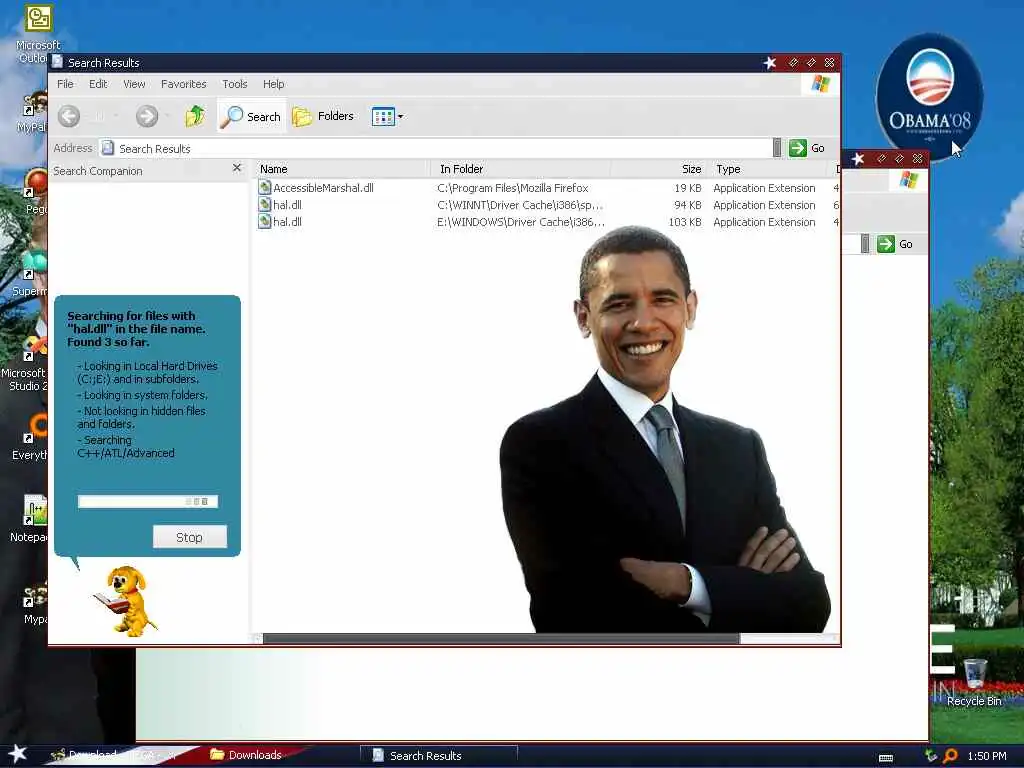Open the Recycle Bin
This screenshot has width=1024, height=768.
click(974, 683)
